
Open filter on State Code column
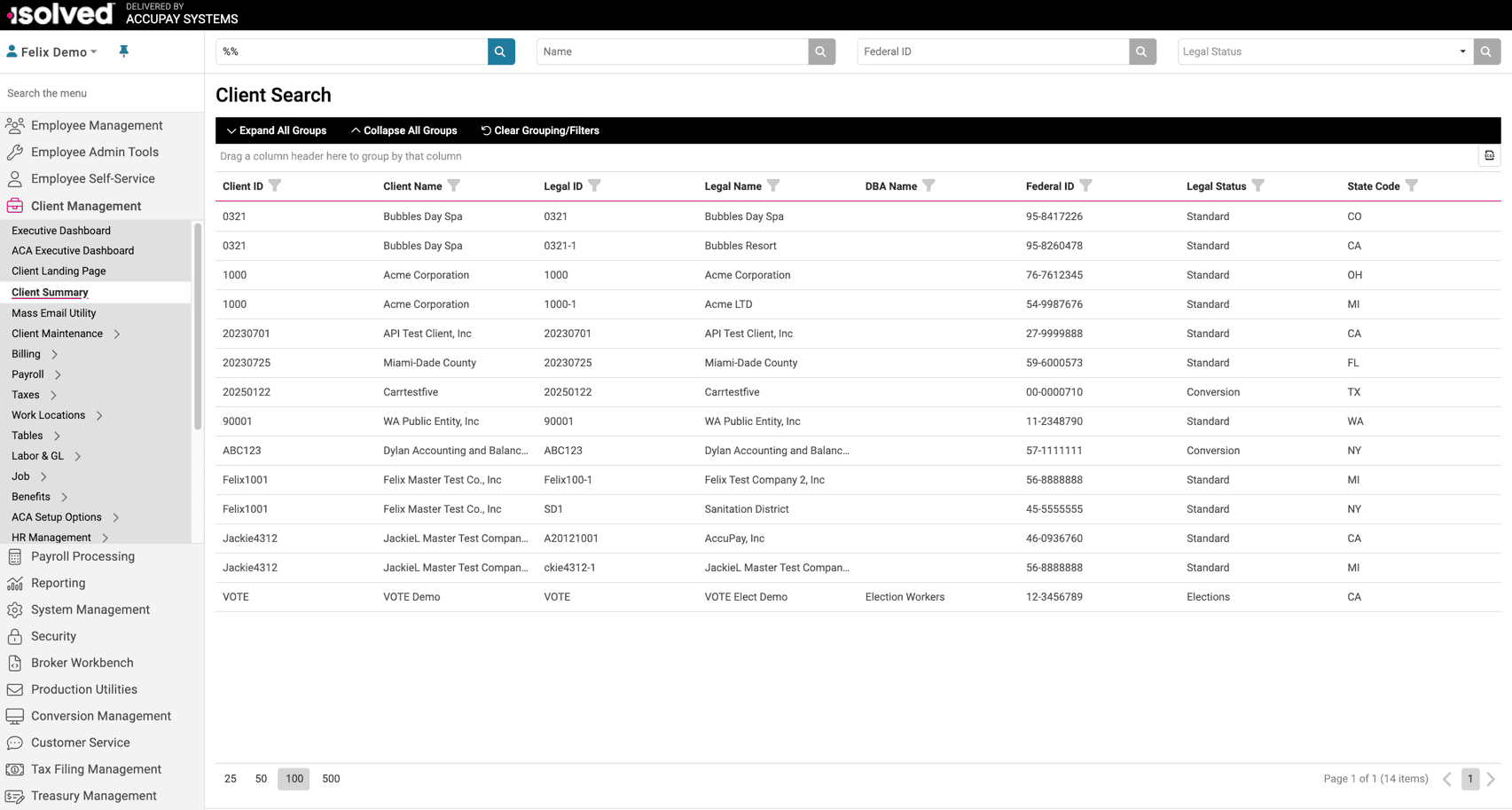(x=1412, y=185)
